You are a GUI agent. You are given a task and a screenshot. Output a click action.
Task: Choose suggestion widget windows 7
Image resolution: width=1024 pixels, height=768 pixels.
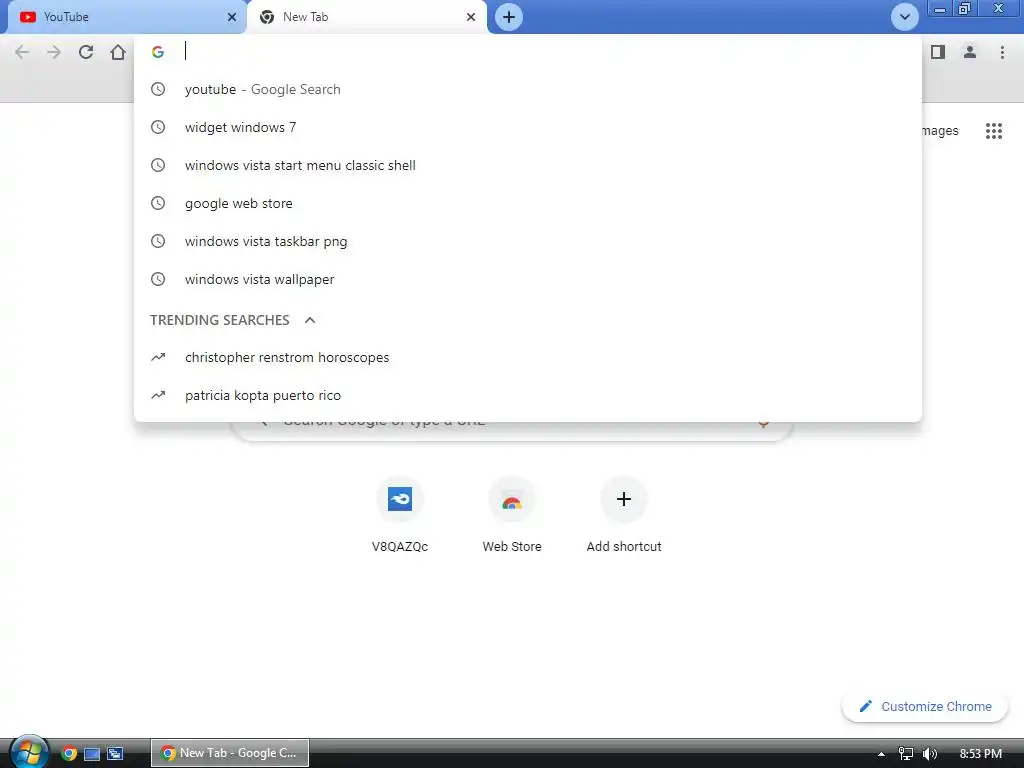(528, 127)
